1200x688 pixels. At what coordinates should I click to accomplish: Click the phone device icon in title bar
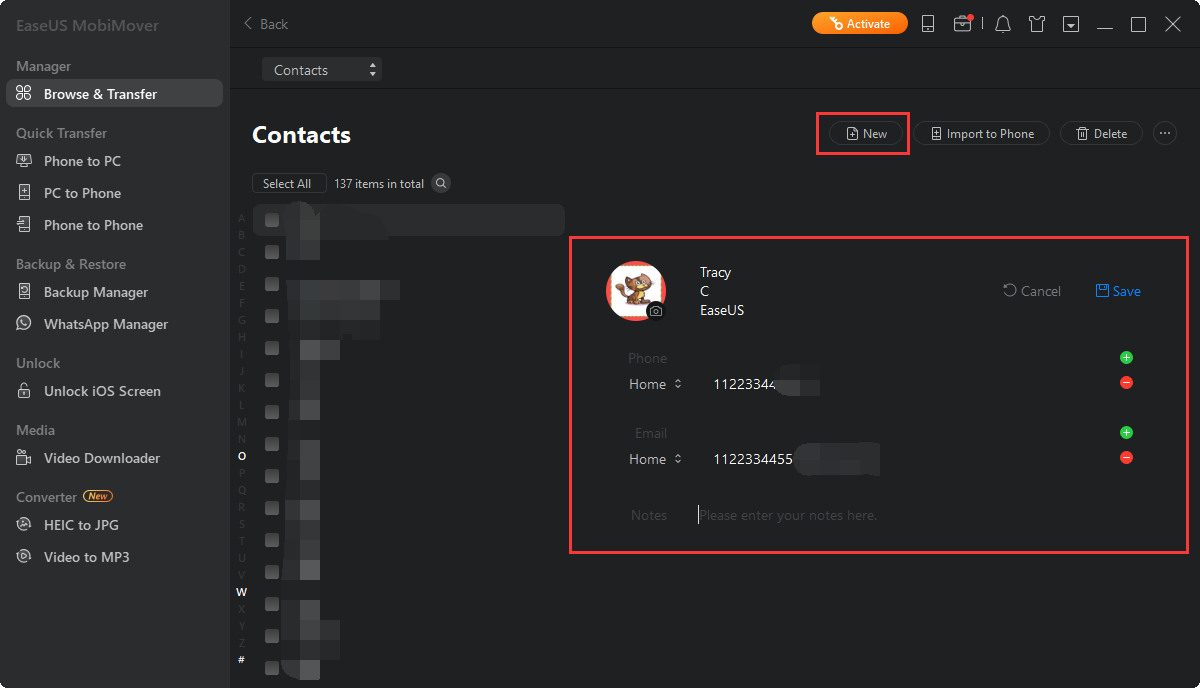pos(927,24)
